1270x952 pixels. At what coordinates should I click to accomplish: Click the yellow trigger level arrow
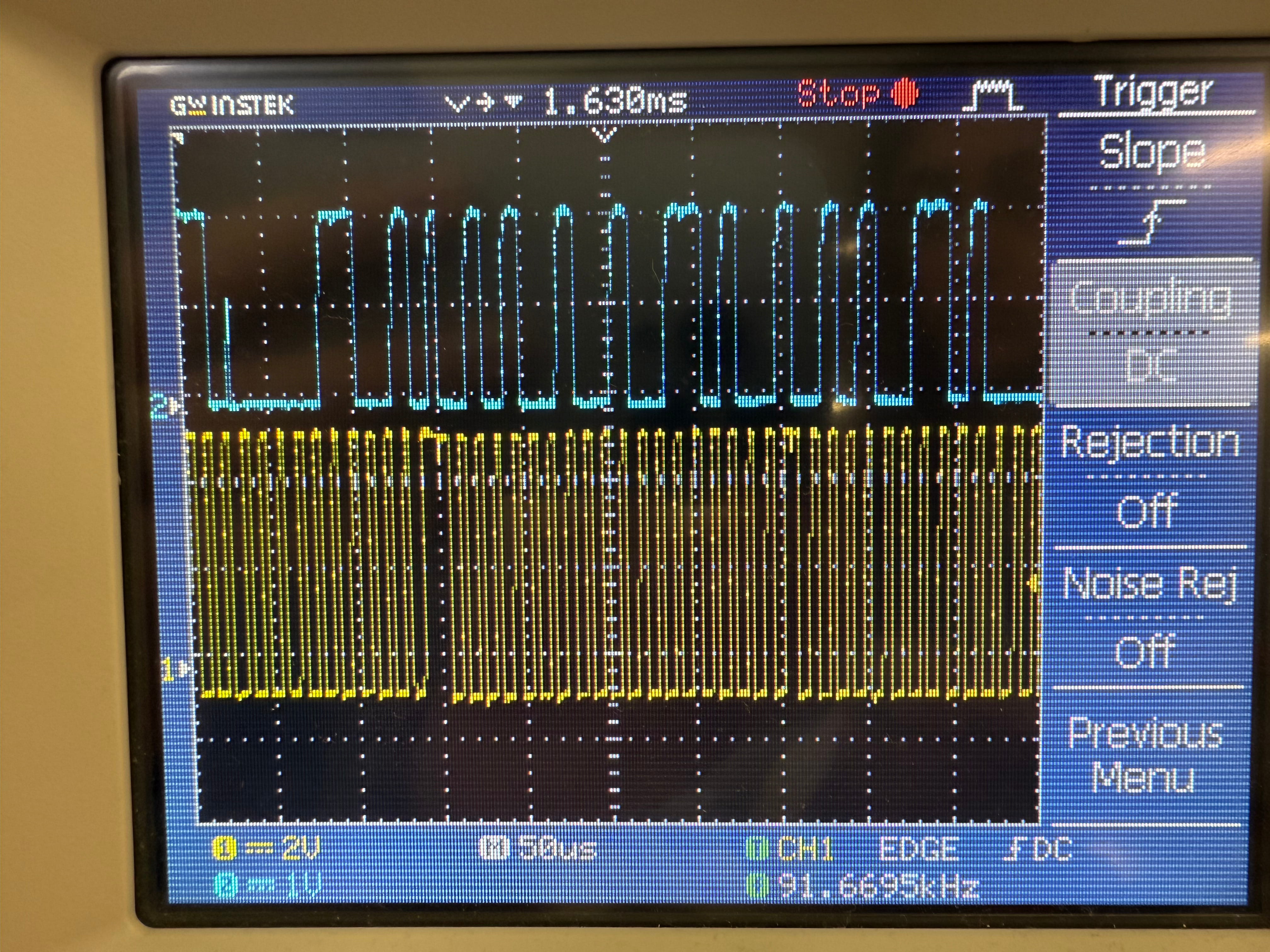tap(1033, 585)
